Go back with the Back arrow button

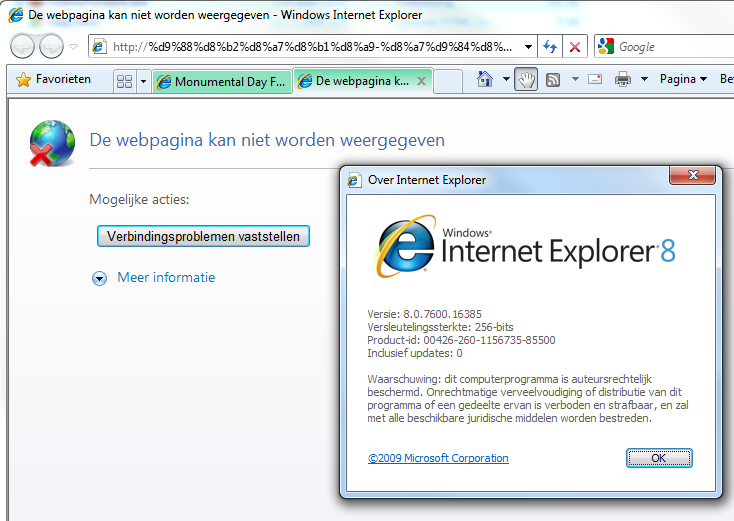(22, 46)
